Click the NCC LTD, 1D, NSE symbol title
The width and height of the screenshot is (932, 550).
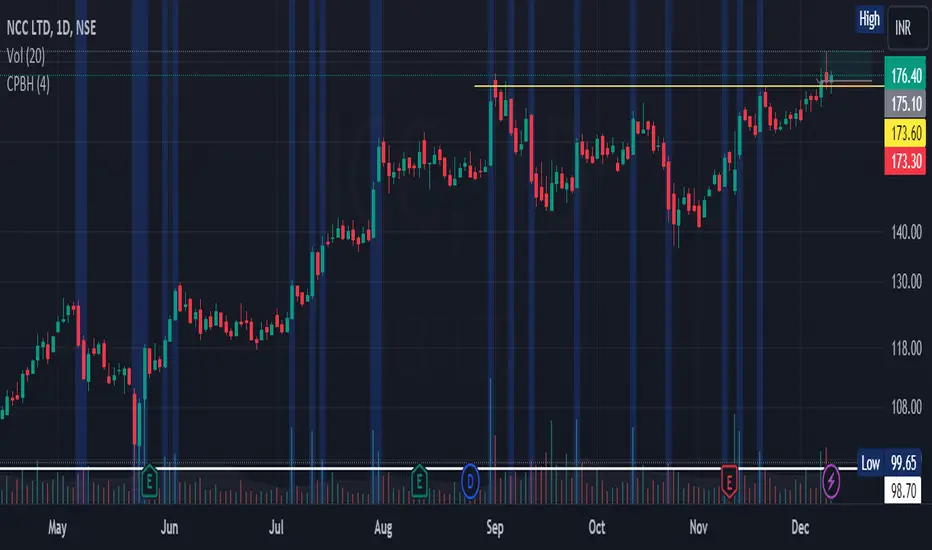(51, 27)
